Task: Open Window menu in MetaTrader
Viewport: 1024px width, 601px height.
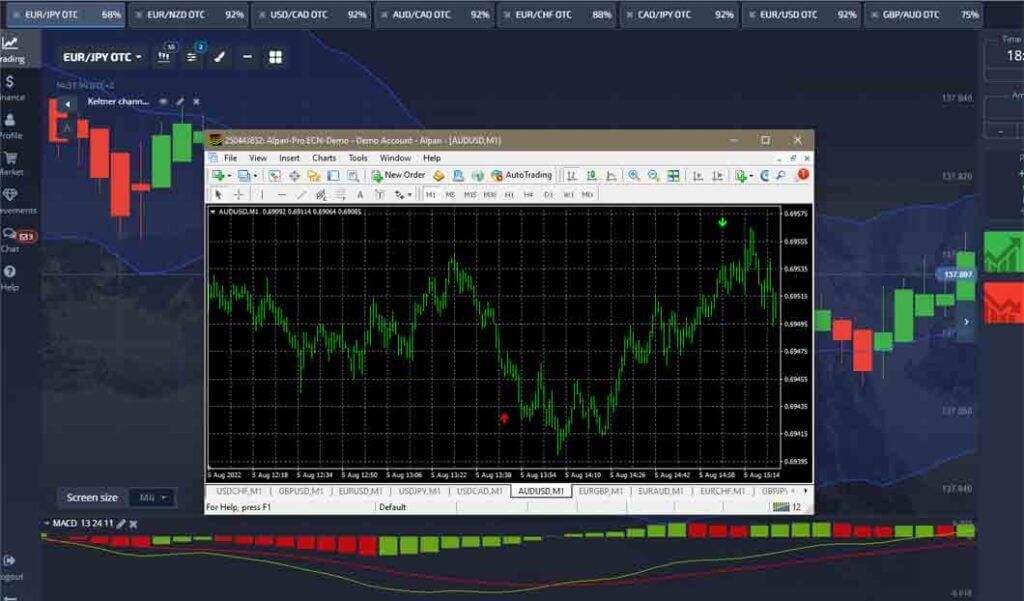Action: 395,158
